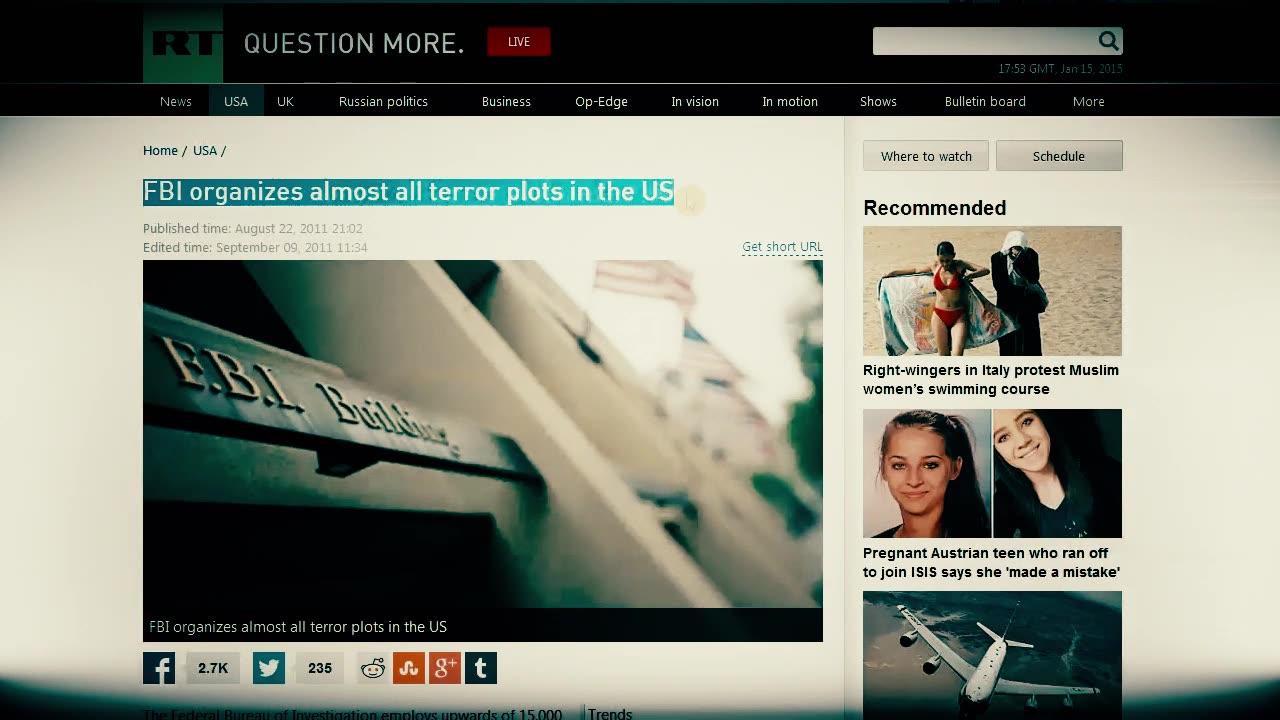Open Russian politics section
The width and height of the screenshot is (1280, 720).
tap(383, 101)
